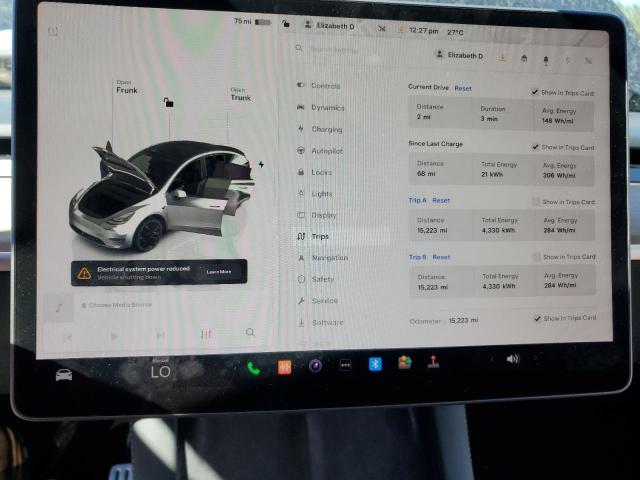Tap the 3D car image
This screenshot has width=640, height=480.
point(161,195)
